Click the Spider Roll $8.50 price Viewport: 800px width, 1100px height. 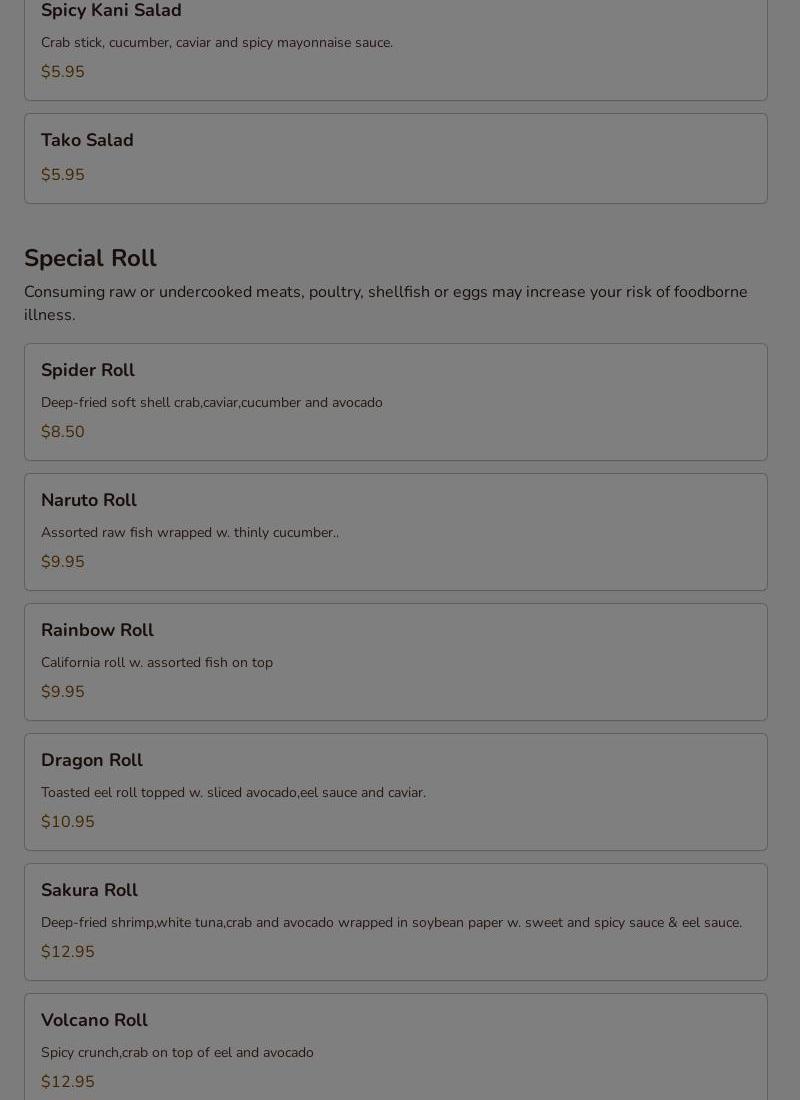coord(62,431)
